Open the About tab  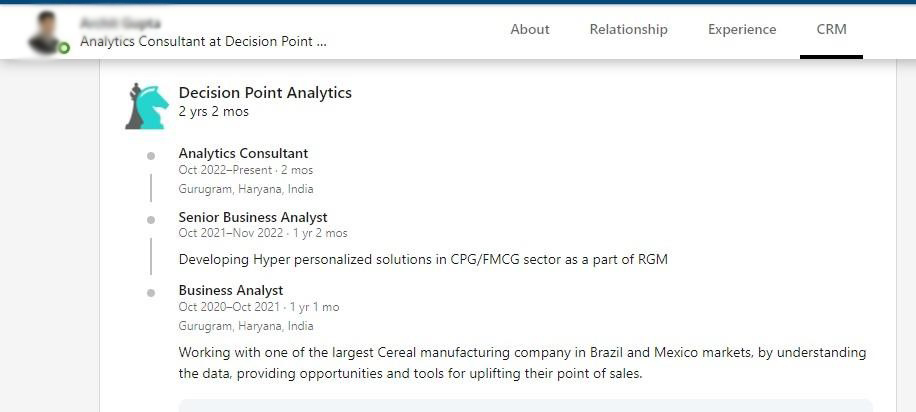[530, 29]
